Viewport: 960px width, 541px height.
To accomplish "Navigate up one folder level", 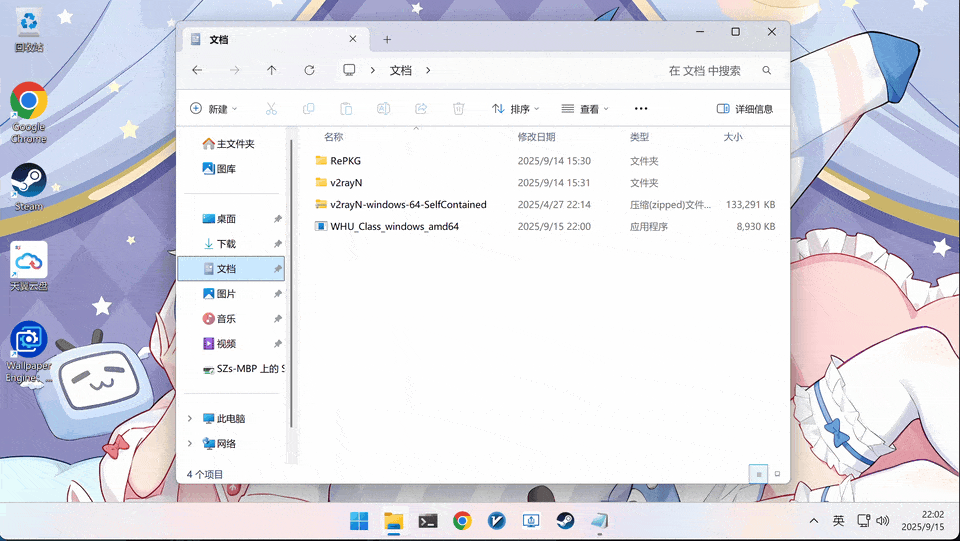I will click(x=272, y=70).
